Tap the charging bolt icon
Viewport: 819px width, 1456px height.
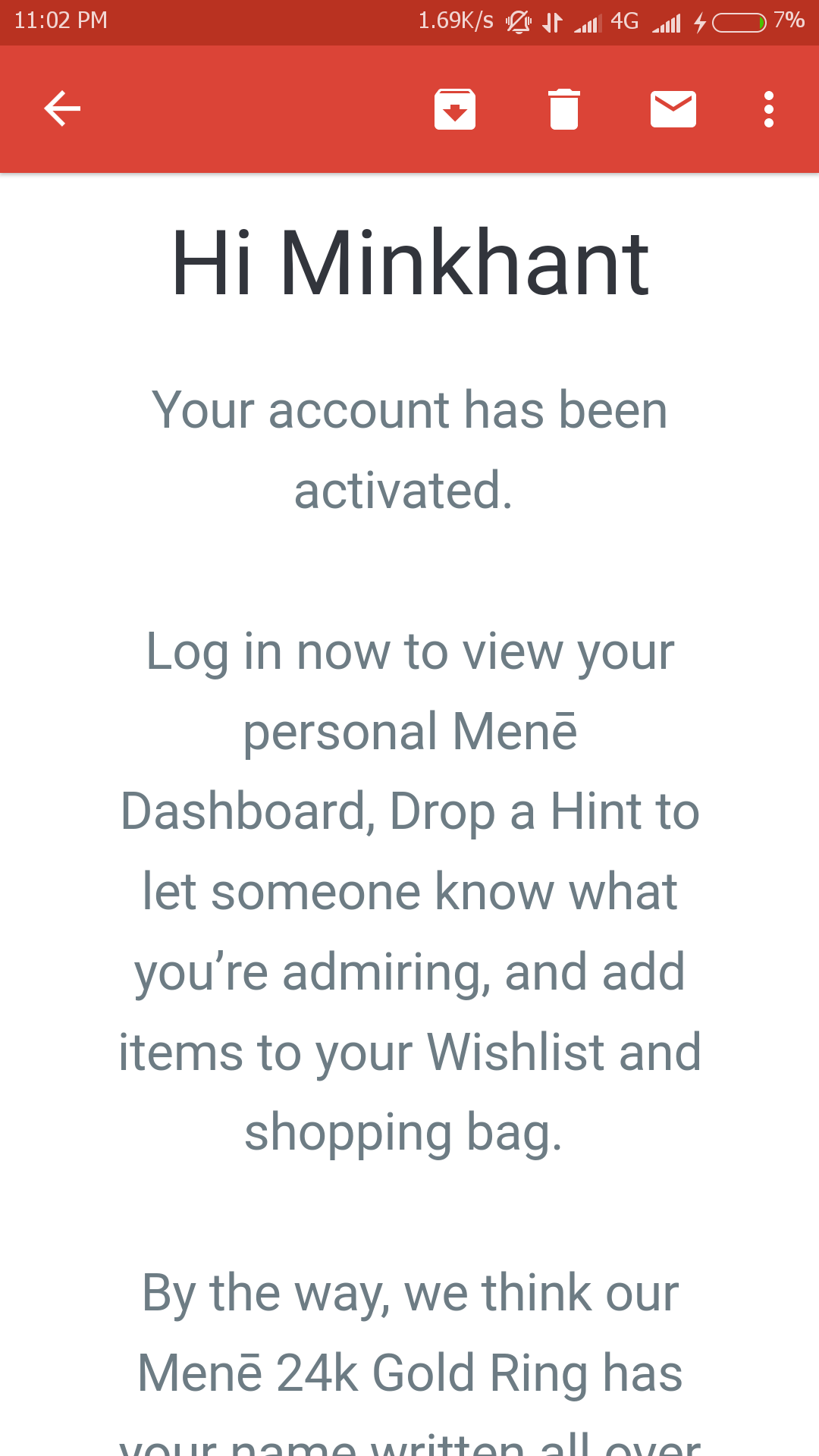[x=700, y=24]
